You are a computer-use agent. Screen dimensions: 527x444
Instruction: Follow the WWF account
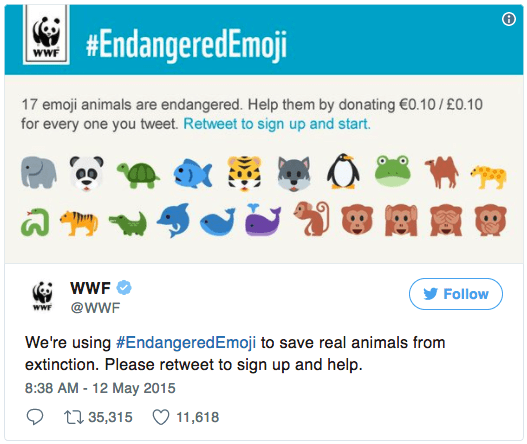point(456,294)
